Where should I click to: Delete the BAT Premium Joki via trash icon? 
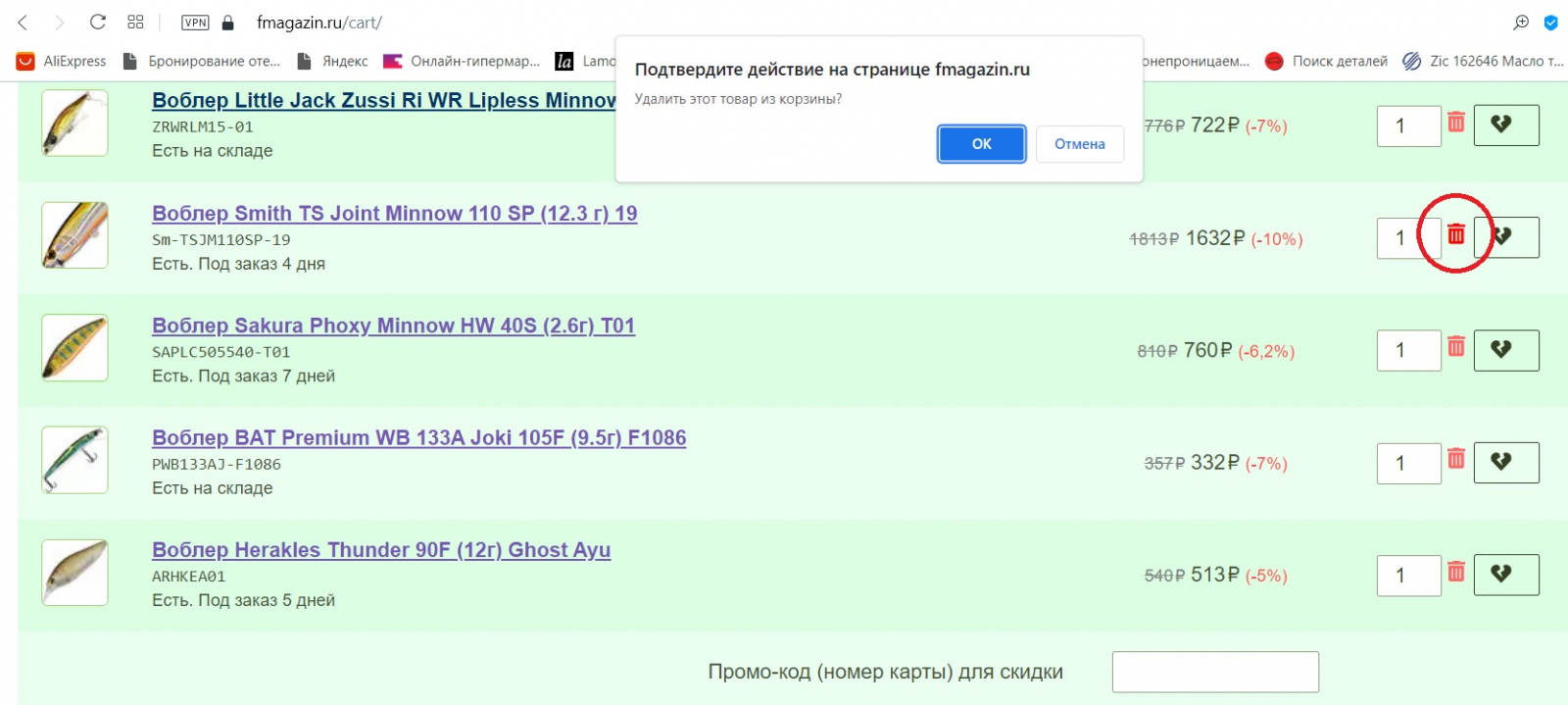point(1456,458)
